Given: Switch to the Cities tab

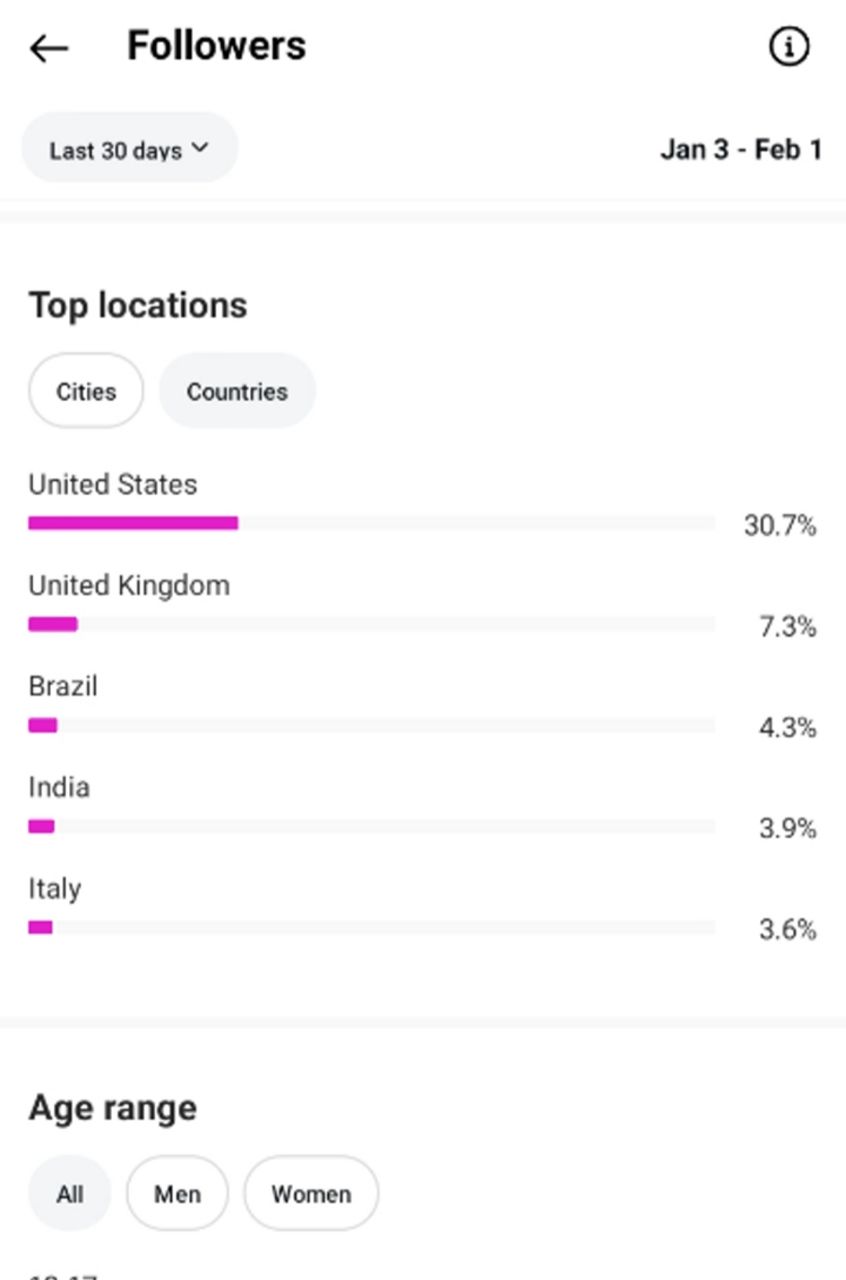Looking at the screenshot, I should (x=86, y=391).
